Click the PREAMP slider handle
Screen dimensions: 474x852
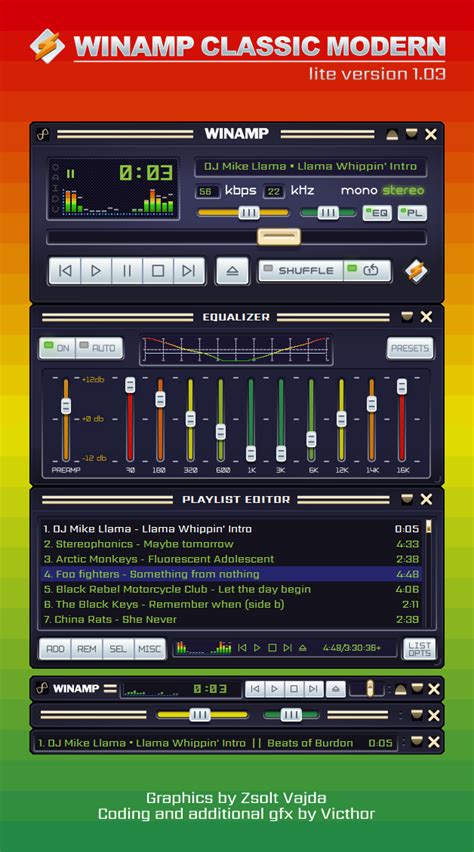click(x=66, y=405)
